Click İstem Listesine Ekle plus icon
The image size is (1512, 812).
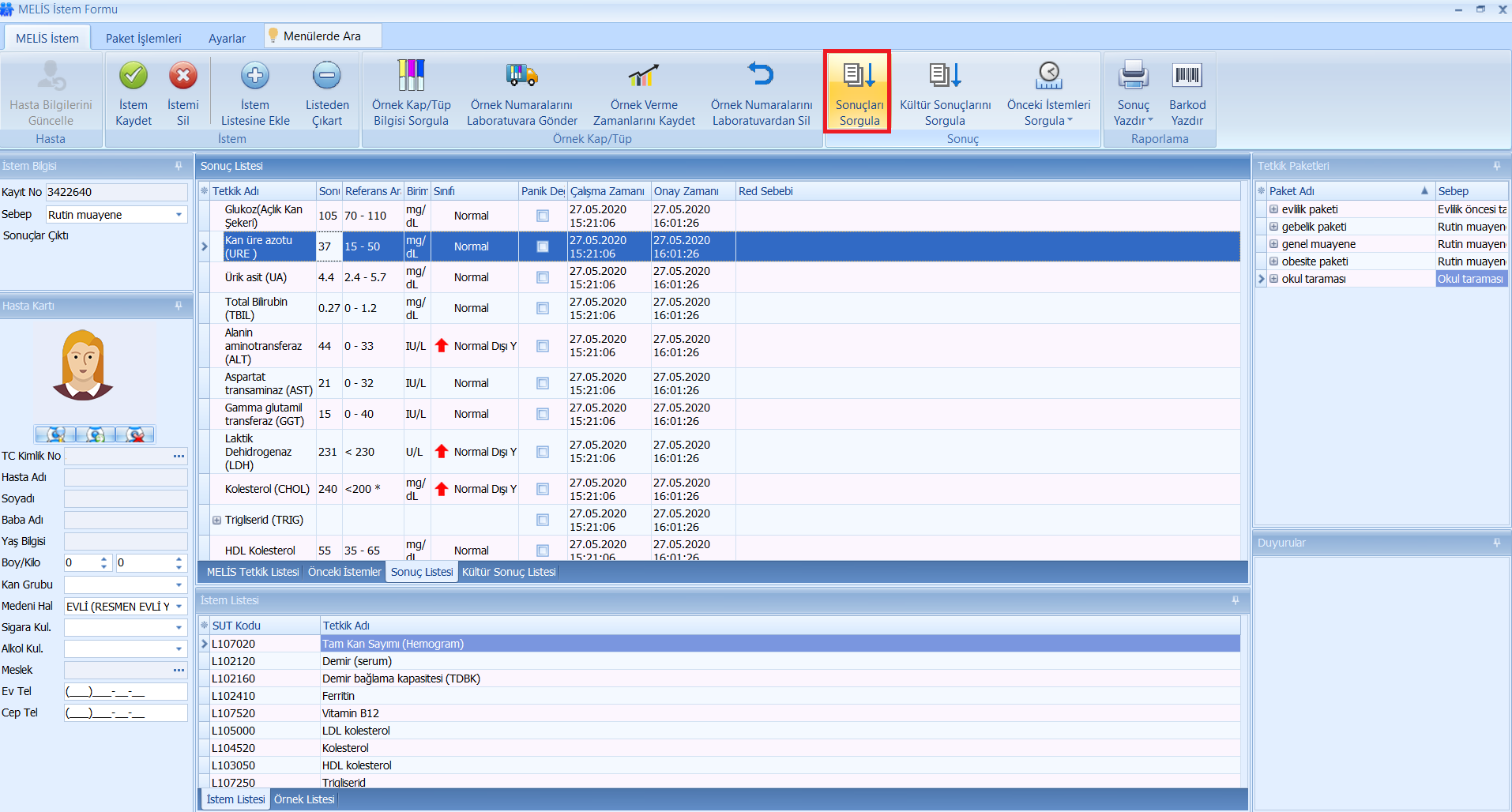click(255, 76)
